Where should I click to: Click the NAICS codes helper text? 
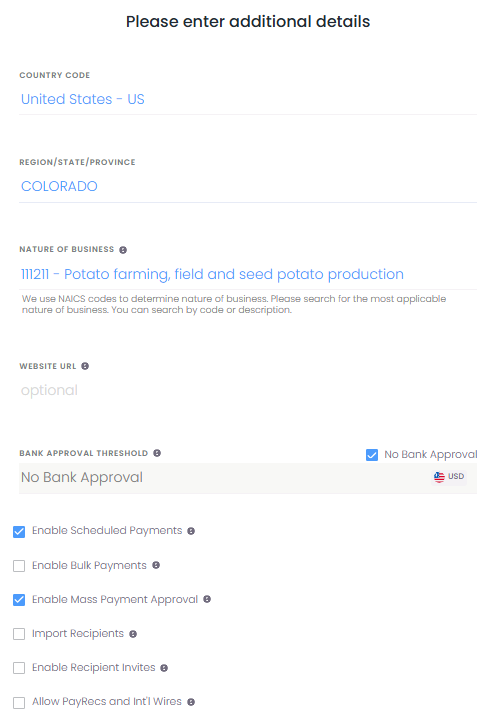click(234, 304)
